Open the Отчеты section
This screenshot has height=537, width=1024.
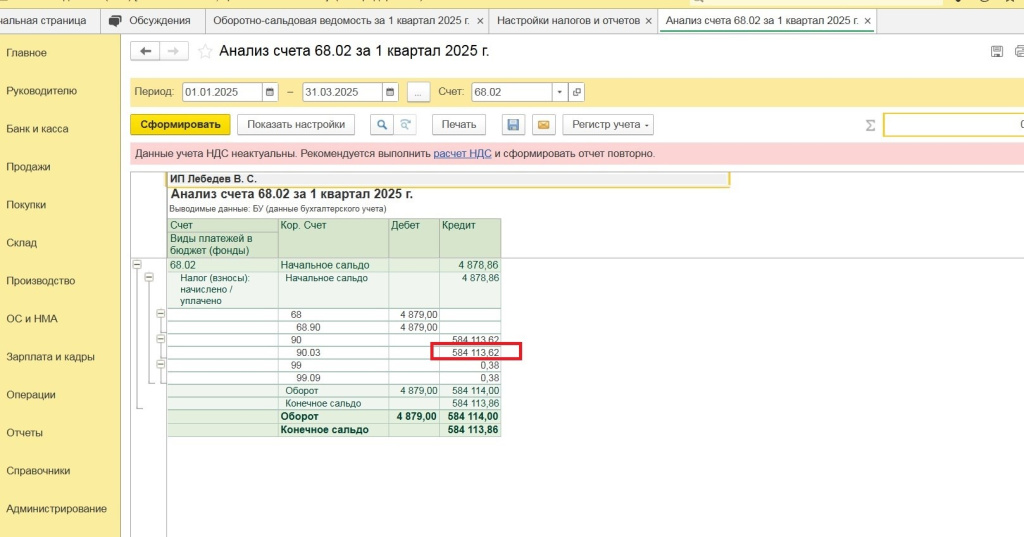pyautogui.click(x=24, y=432)
